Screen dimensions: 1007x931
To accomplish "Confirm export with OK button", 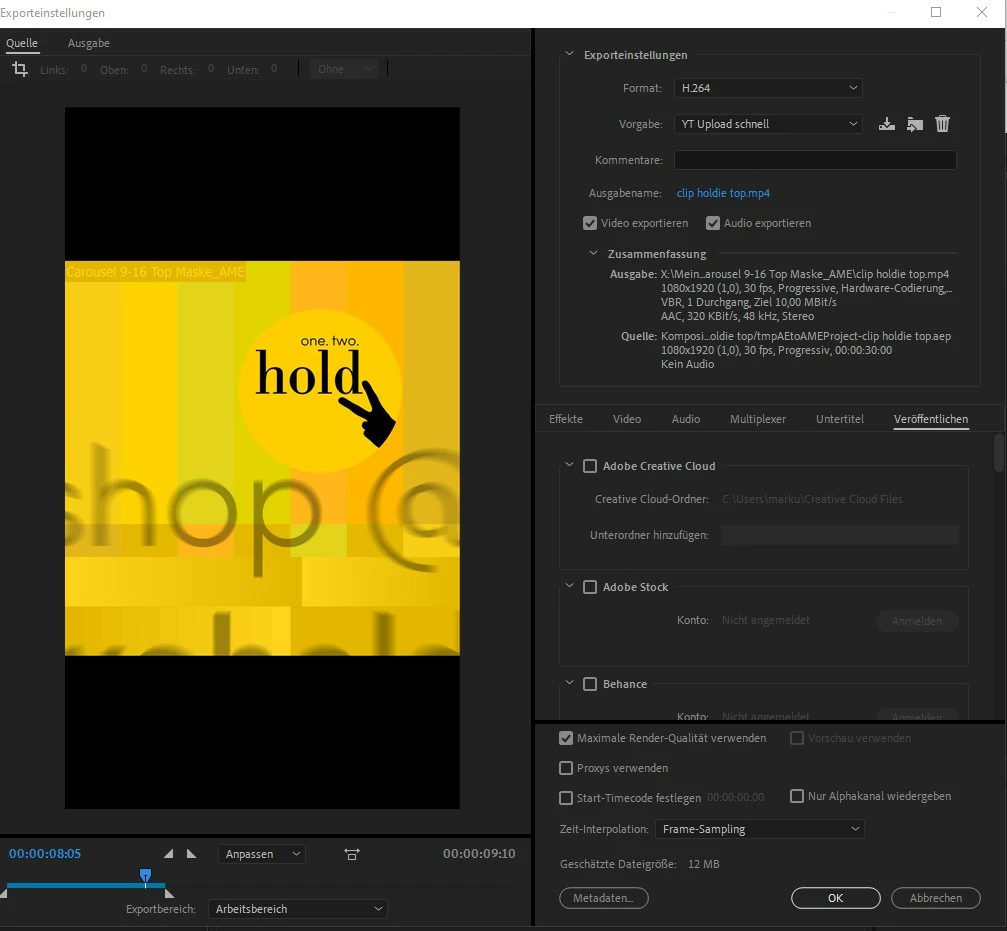I will pyautogui.click(x=836, y=898).
